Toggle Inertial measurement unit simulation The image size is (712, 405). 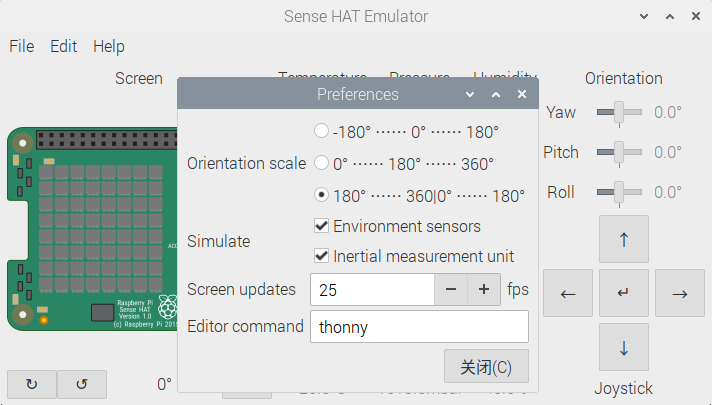(322, 256)
